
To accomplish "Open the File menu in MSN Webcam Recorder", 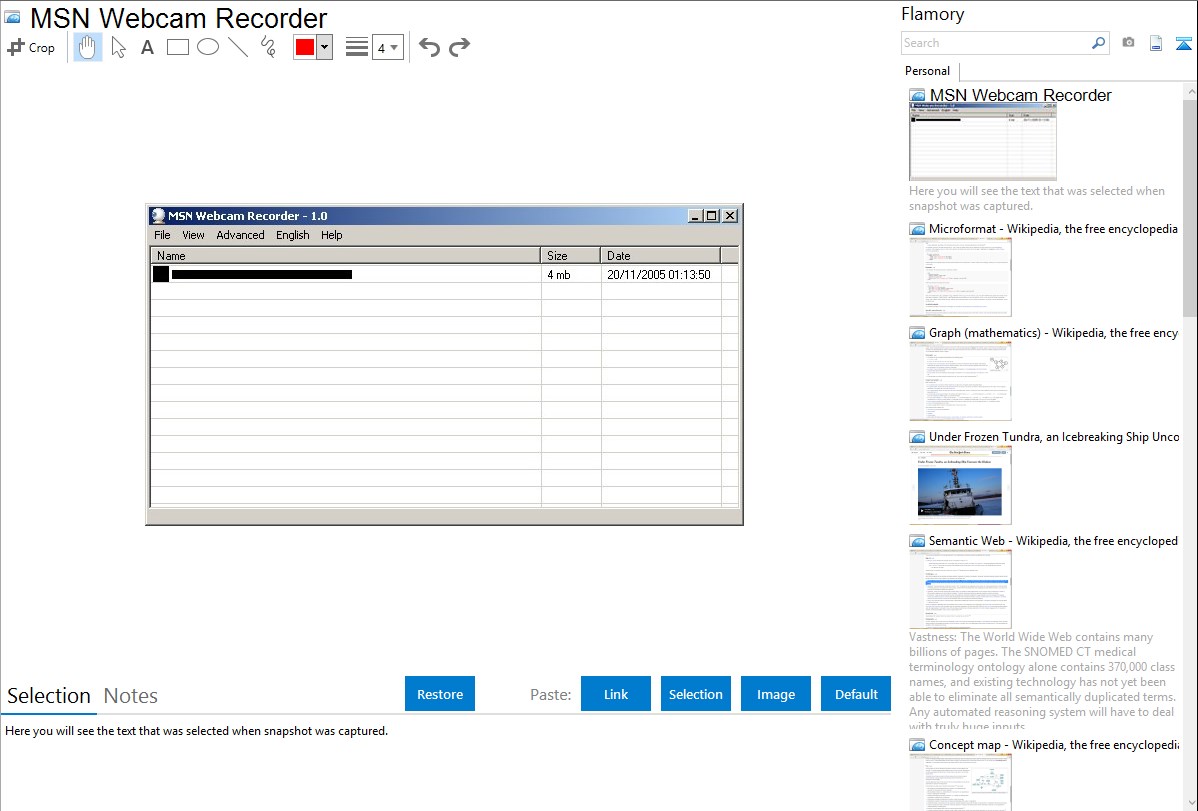I will (162, 235).
